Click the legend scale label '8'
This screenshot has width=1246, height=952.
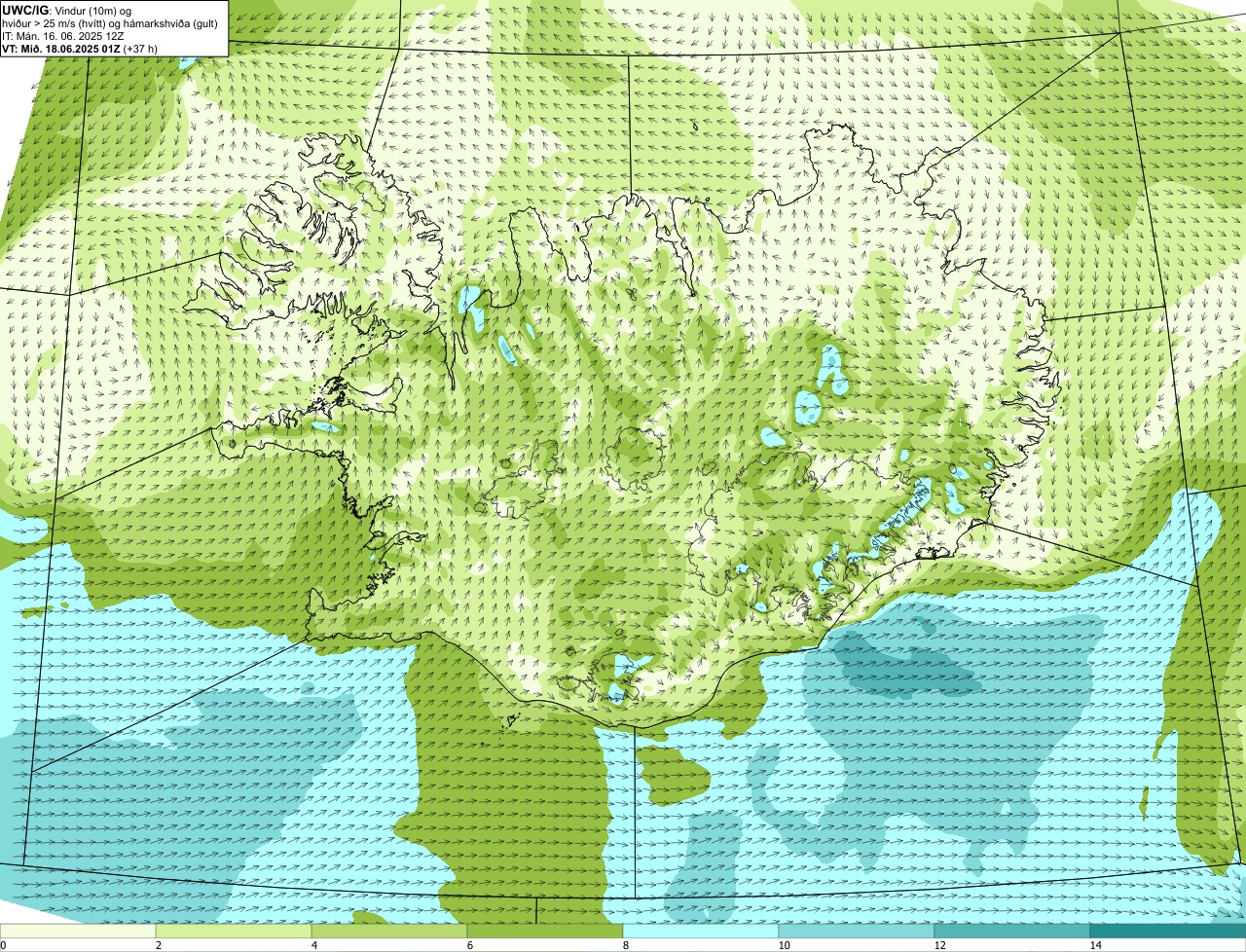tap(625, 945)
